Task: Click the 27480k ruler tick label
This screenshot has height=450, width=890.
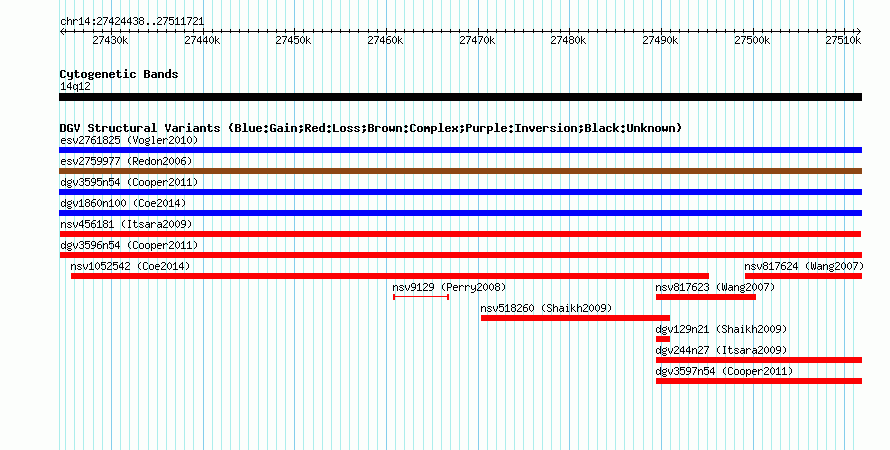Action: pyautogui.click(x=568, y=40)
